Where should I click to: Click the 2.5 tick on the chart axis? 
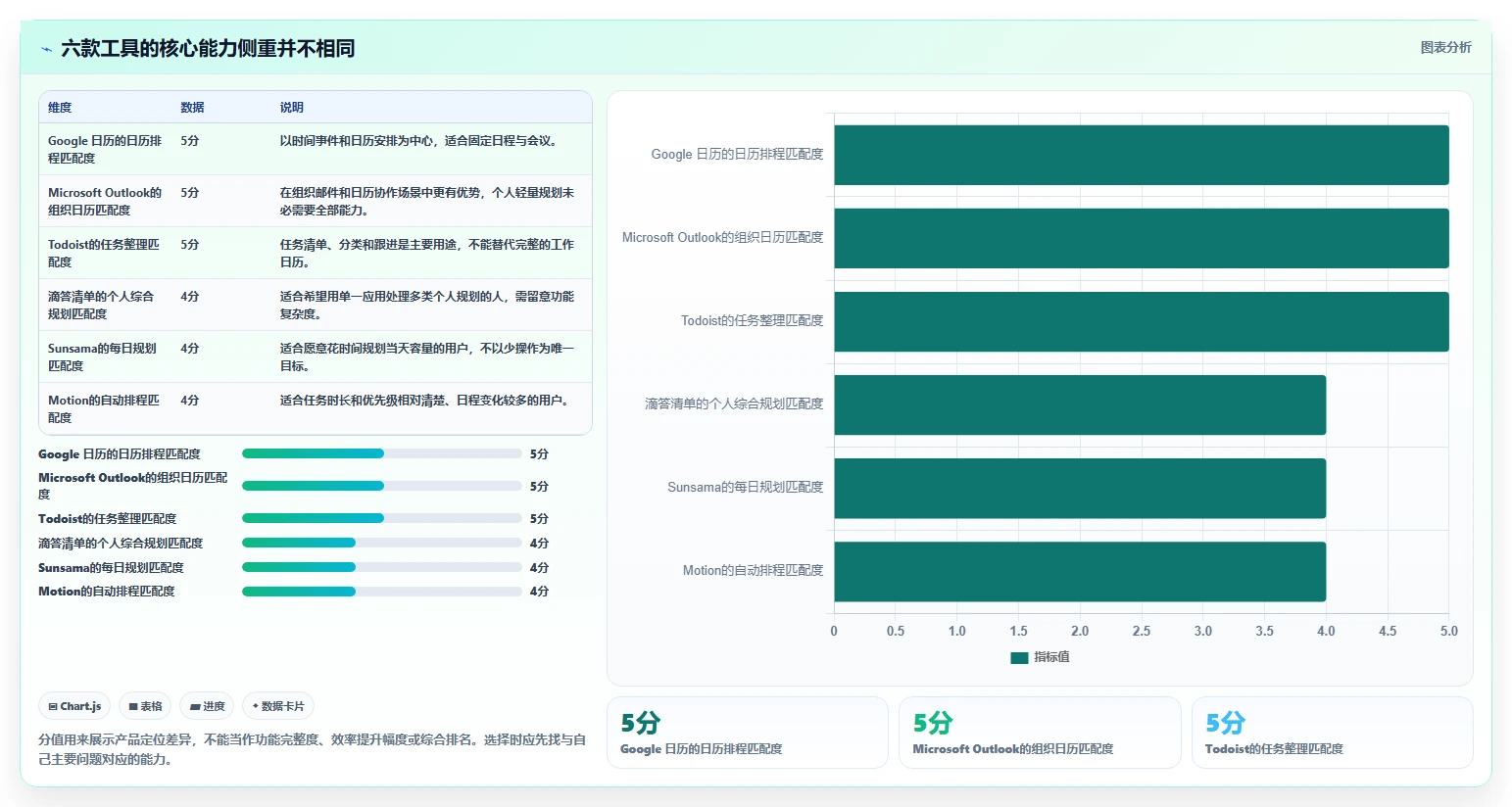point(1142,631)
